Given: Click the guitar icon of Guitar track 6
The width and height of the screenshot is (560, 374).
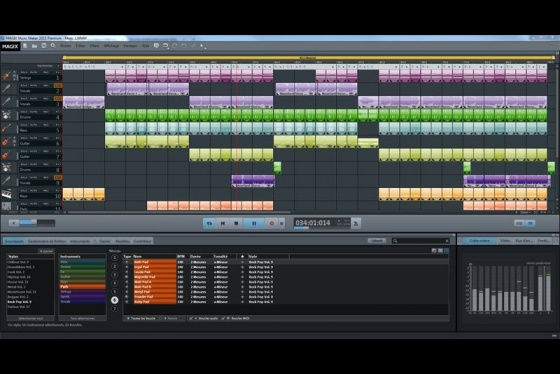Looking at the screenshot, I should (6, 141).
